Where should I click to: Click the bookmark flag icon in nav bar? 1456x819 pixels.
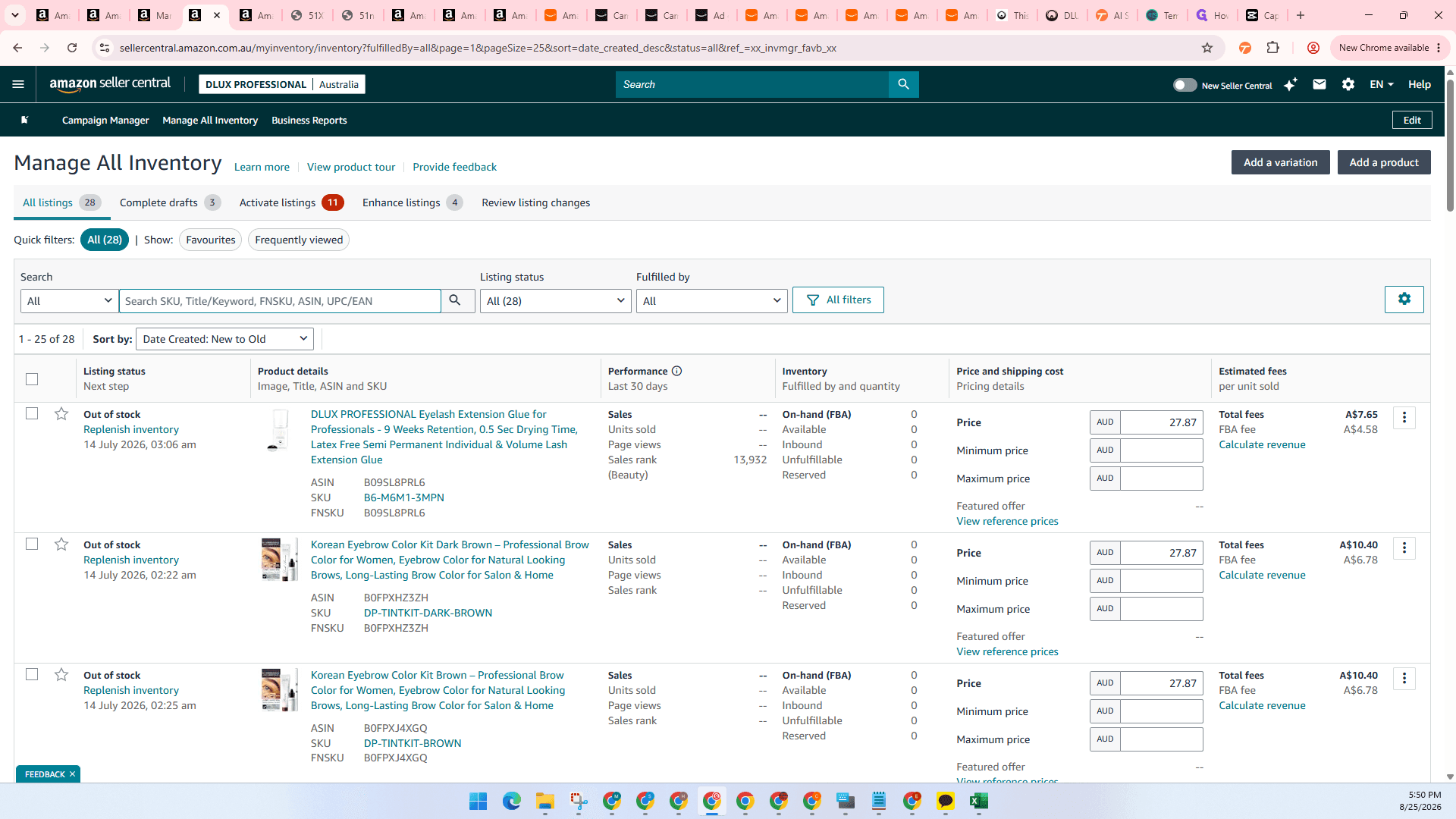click(24, 120)
